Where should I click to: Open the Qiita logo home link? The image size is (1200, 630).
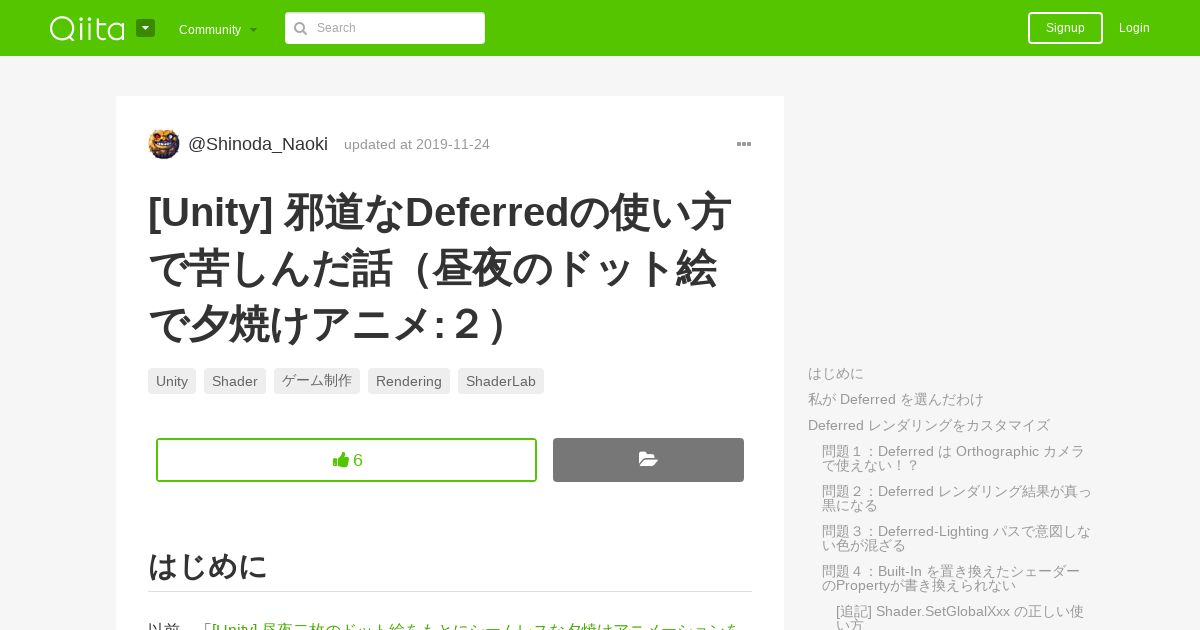click(x=87, y=28)
